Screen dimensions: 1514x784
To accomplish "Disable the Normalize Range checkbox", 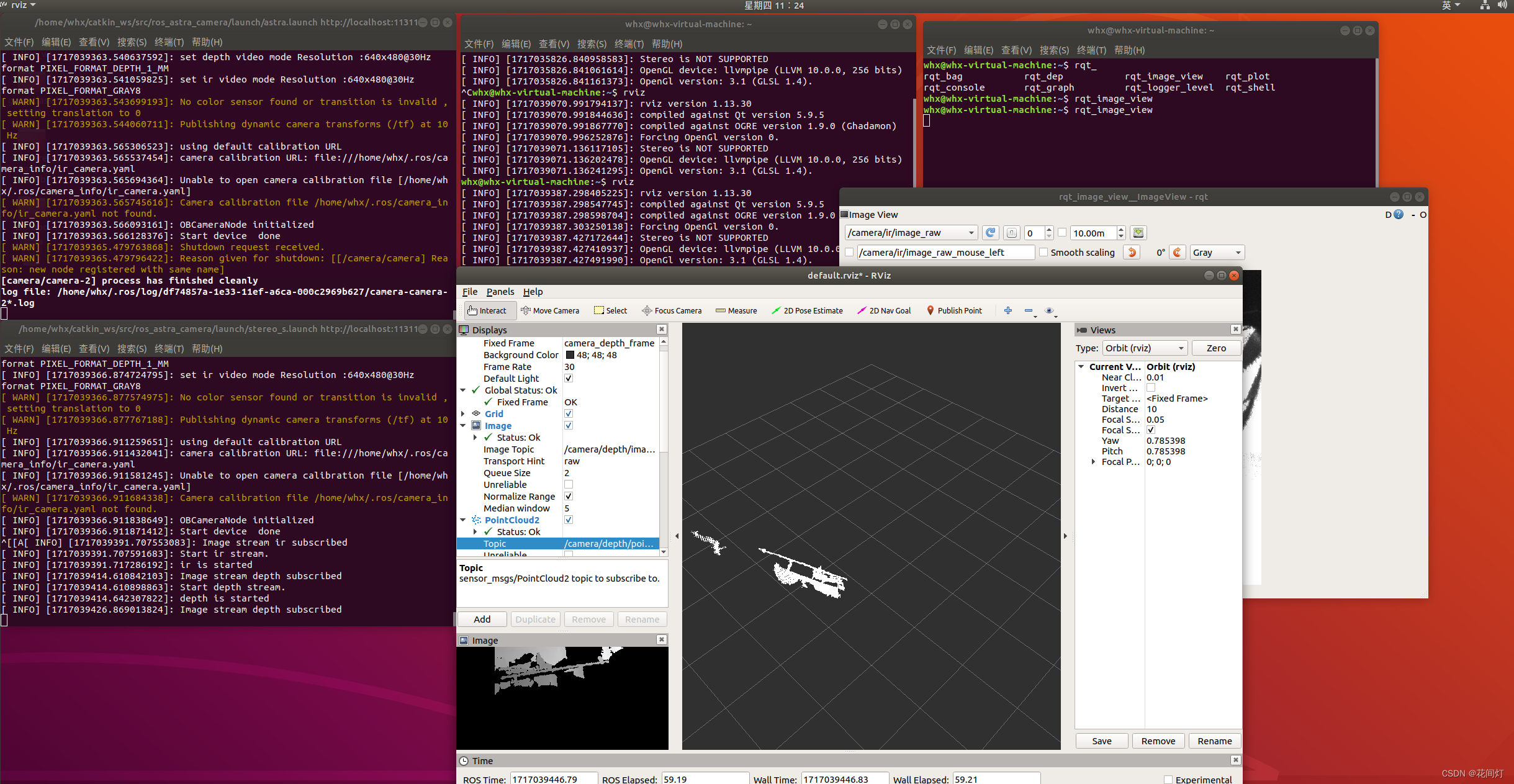I will coord(568,497).
